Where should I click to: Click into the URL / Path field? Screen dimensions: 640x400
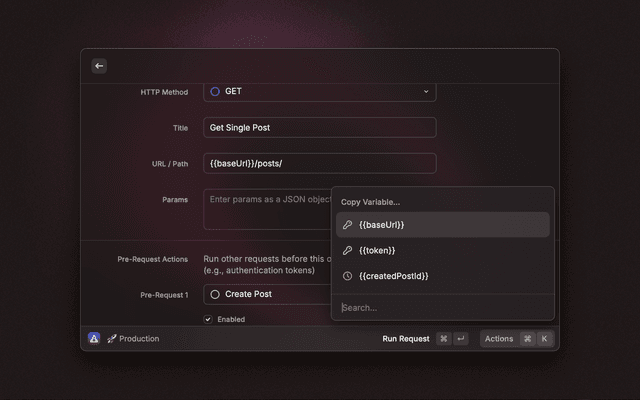(320, 164)
